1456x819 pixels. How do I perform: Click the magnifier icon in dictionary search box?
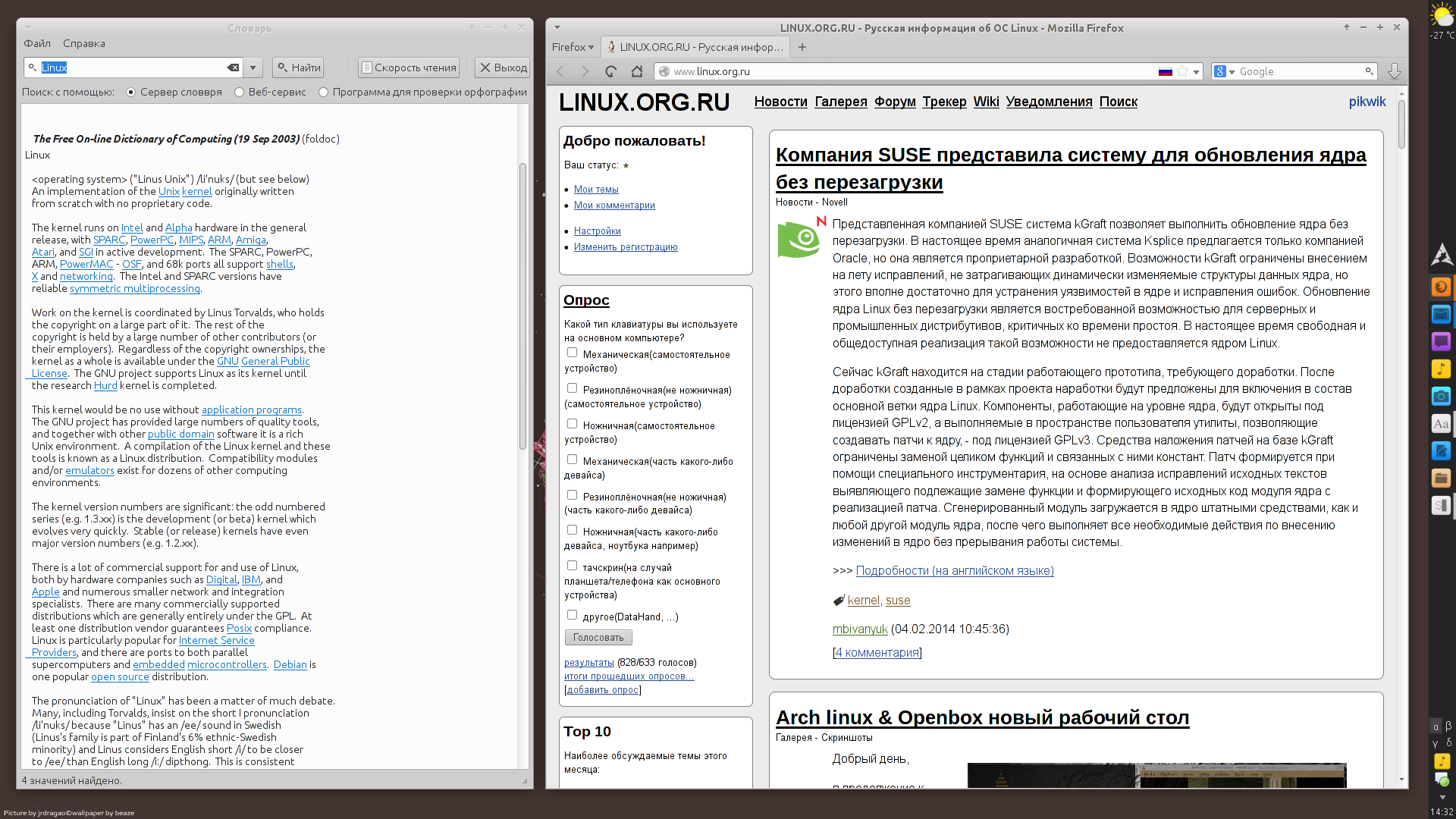[33, 67]
